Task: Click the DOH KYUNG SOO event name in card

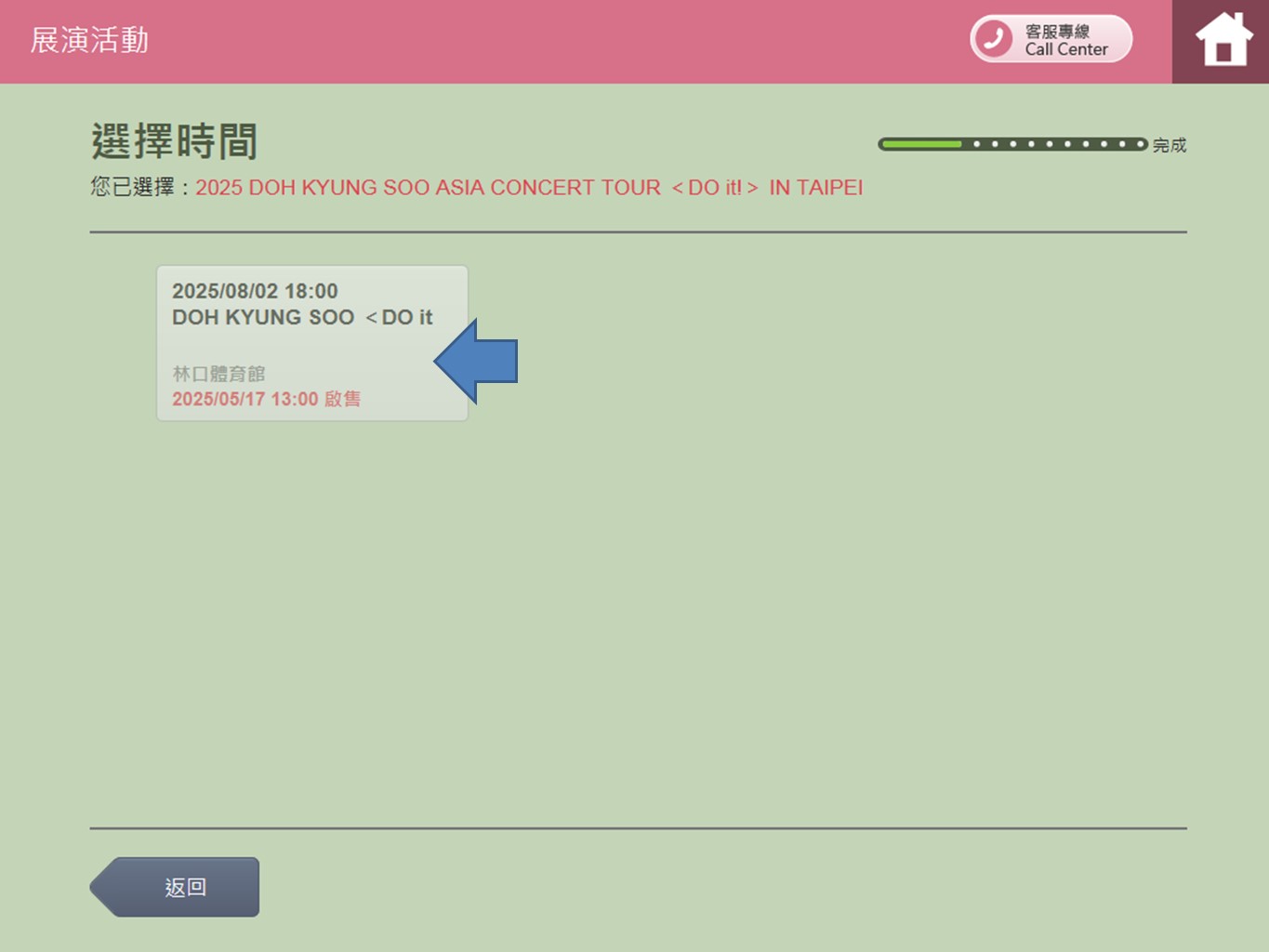Action: [x=302, y=318]
